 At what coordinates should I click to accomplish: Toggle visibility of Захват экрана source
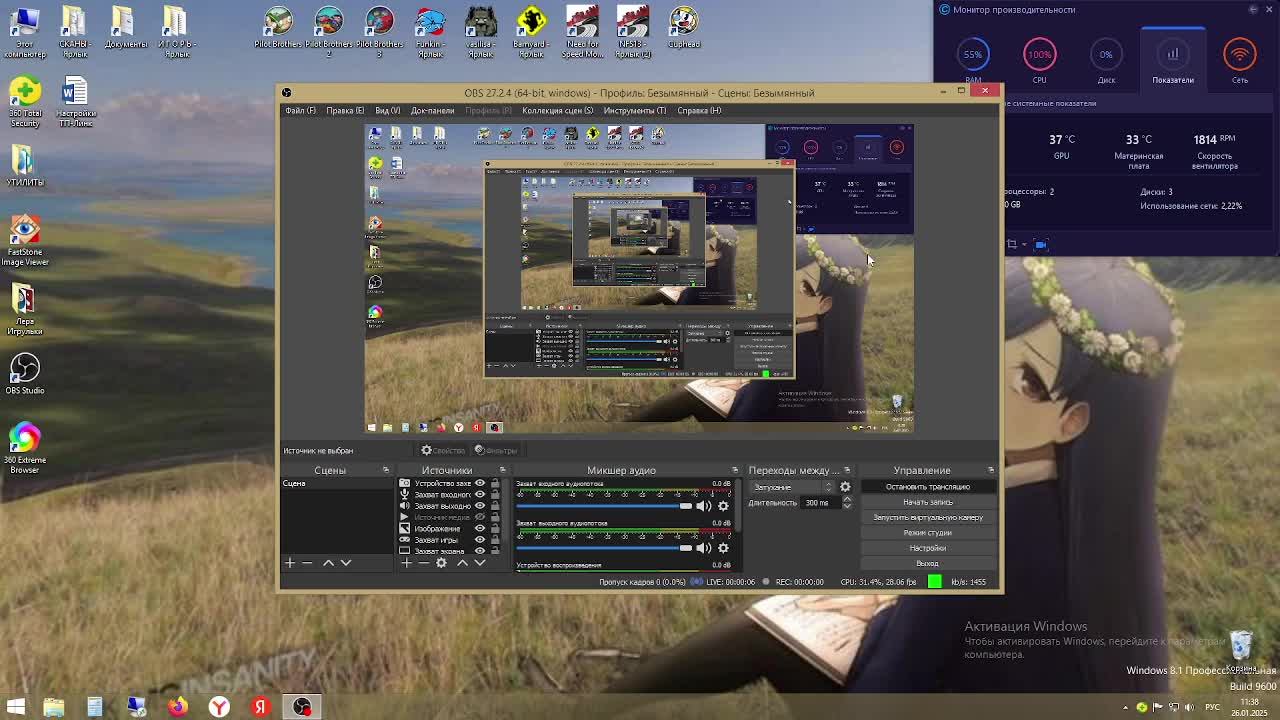[480, 550]
